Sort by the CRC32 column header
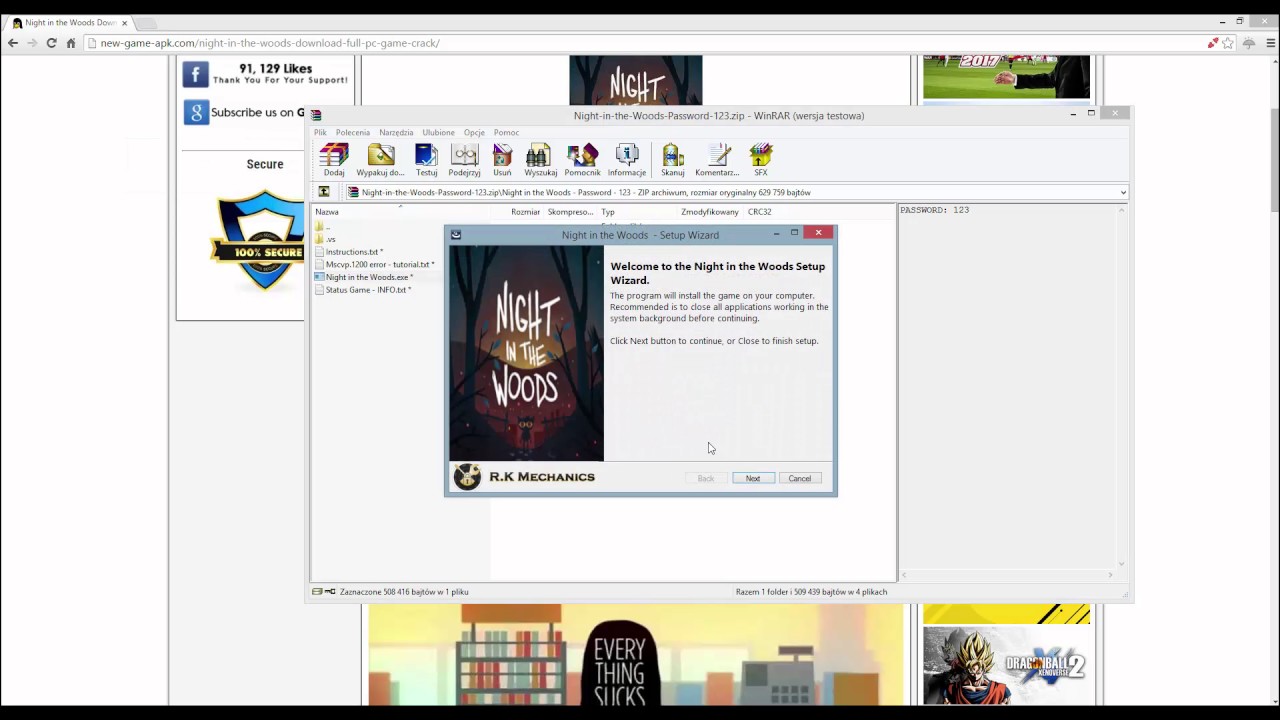This screenshot has height=720, width=1280. point(760,212)
